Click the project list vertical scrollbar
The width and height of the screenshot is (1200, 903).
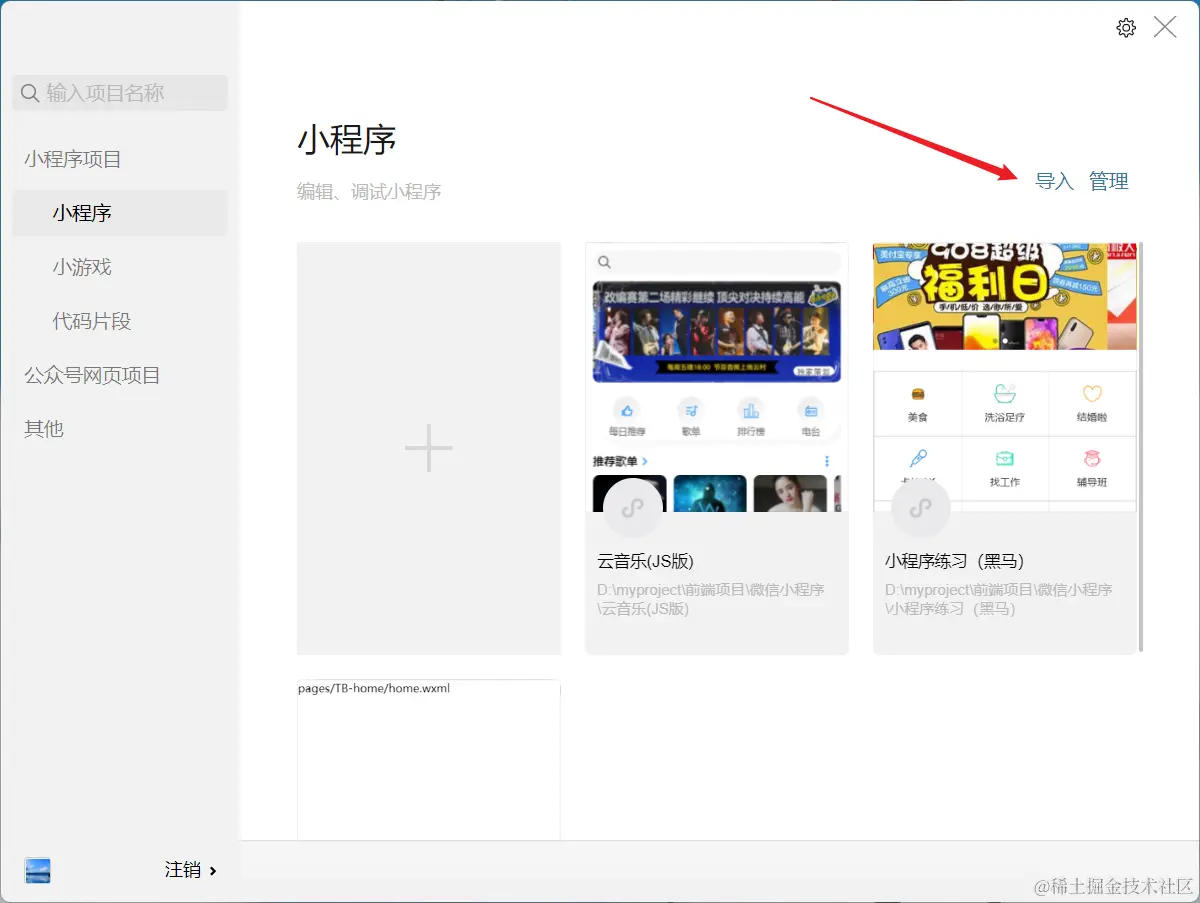[x=1140, y=447]
